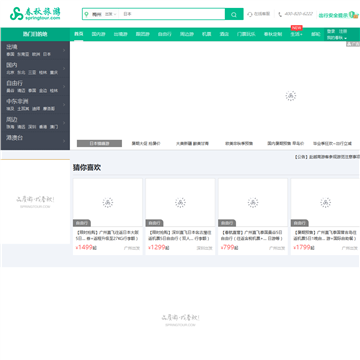
Task: Open the 生活+ navigation tab
Action: (296, 34)
